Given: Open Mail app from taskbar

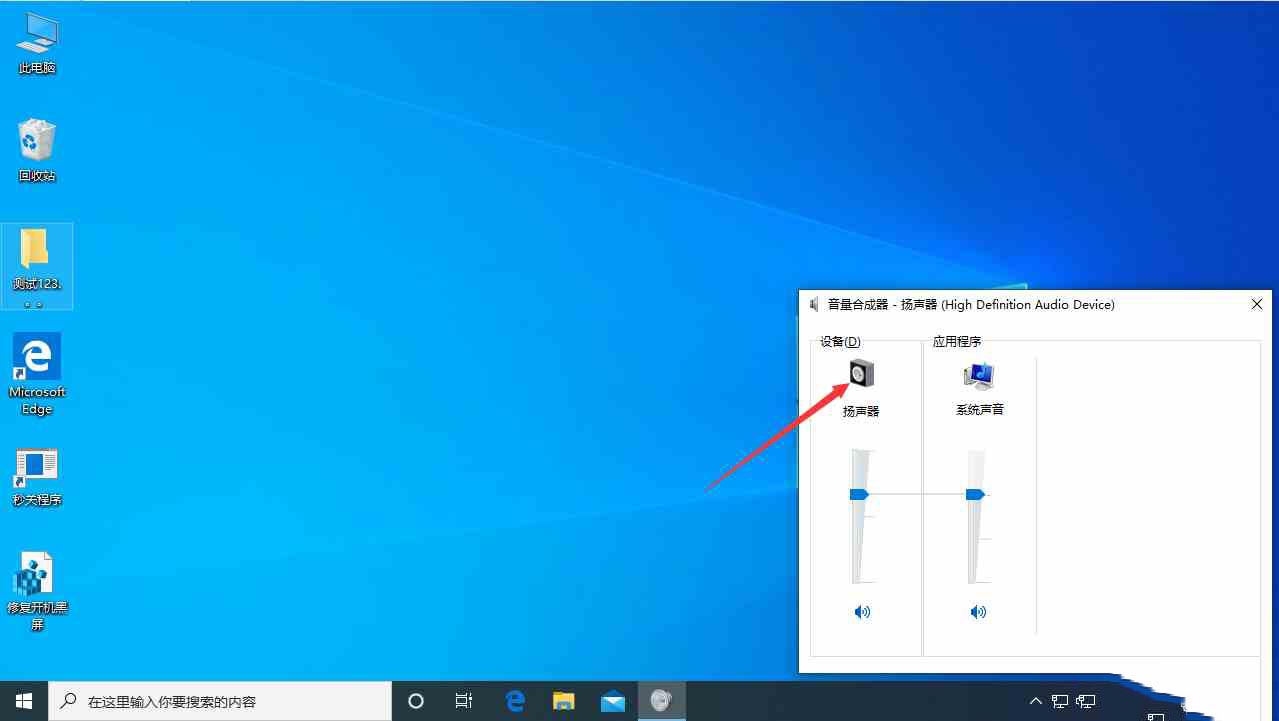Looking at the screenshot, I should pyautogui.click(x=613, y=701).
